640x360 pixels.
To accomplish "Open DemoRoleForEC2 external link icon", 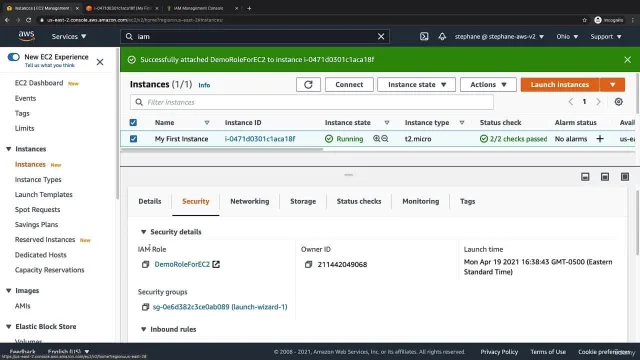I will click(216, 264).
